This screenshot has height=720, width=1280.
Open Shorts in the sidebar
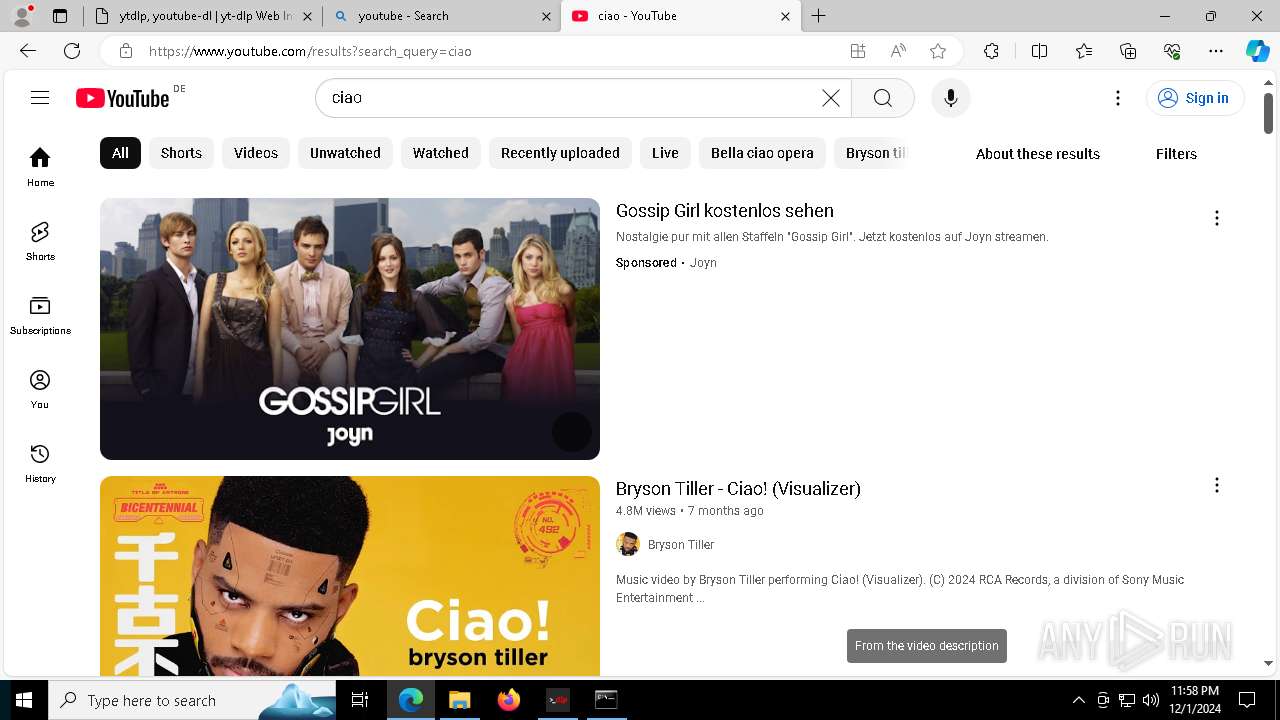pyautogui.click(x=40, y=241)
